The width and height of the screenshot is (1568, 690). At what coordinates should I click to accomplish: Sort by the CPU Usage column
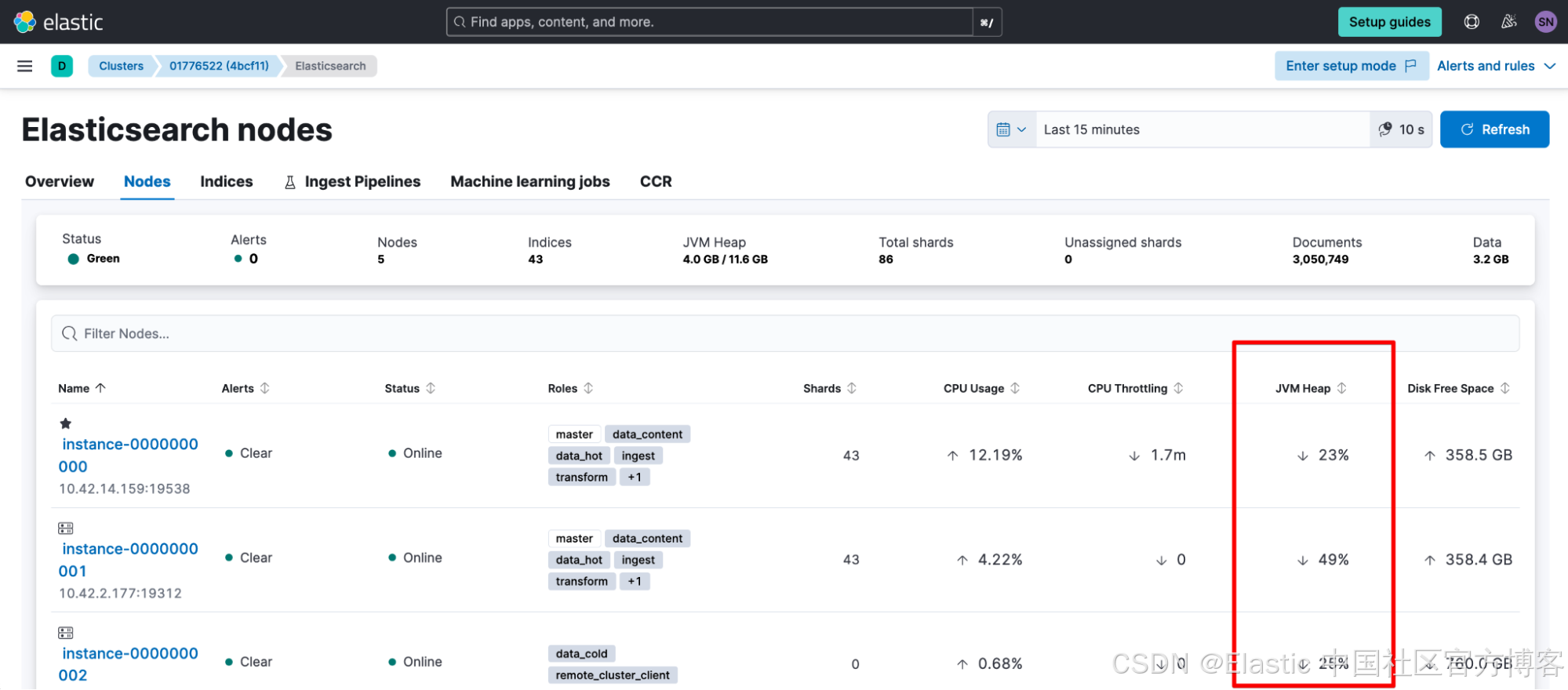click(x=981, y=388)
